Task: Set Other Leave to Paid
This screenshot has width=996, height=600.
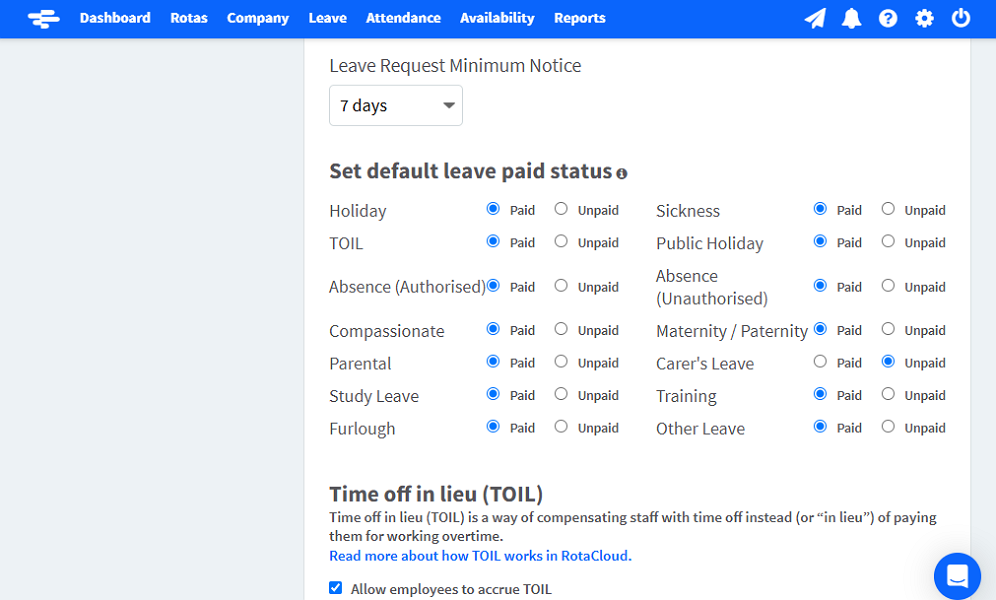Action: tap(820, 426)
